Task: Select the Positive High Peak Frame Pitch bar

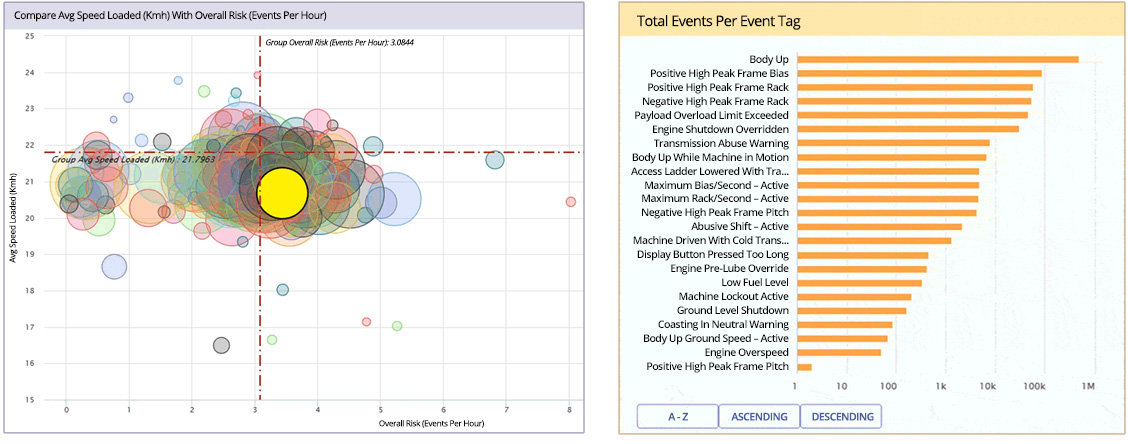Action: [803, 367]
